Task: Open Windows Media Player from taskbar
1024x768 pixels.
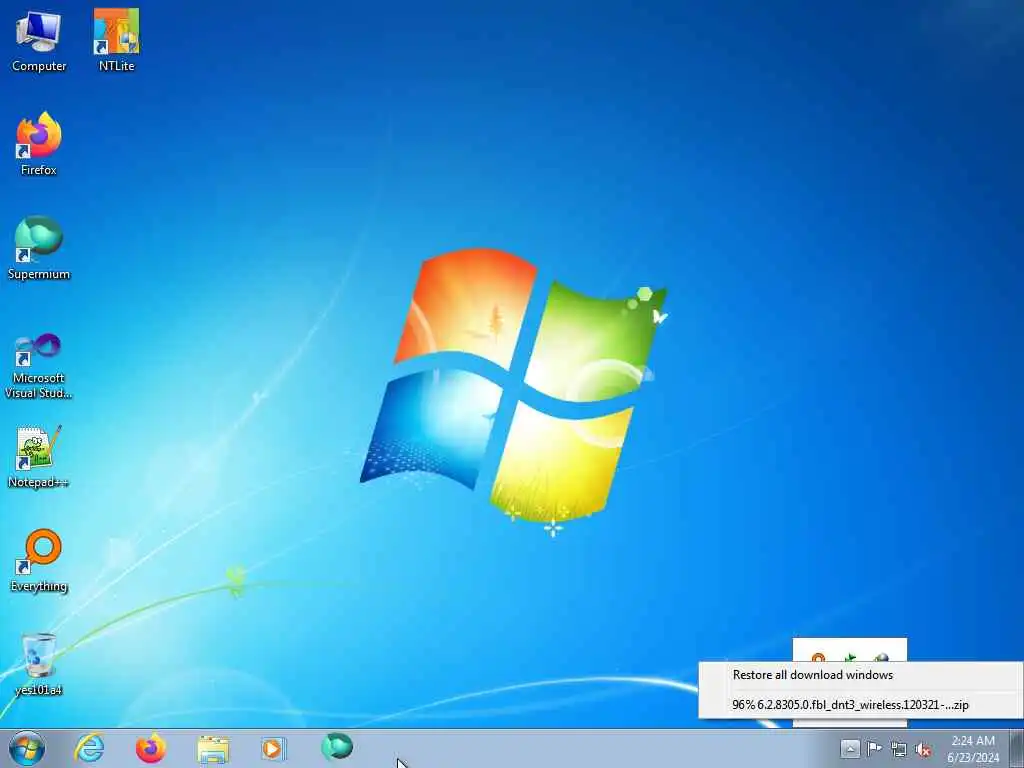Action: click(273, 748)
